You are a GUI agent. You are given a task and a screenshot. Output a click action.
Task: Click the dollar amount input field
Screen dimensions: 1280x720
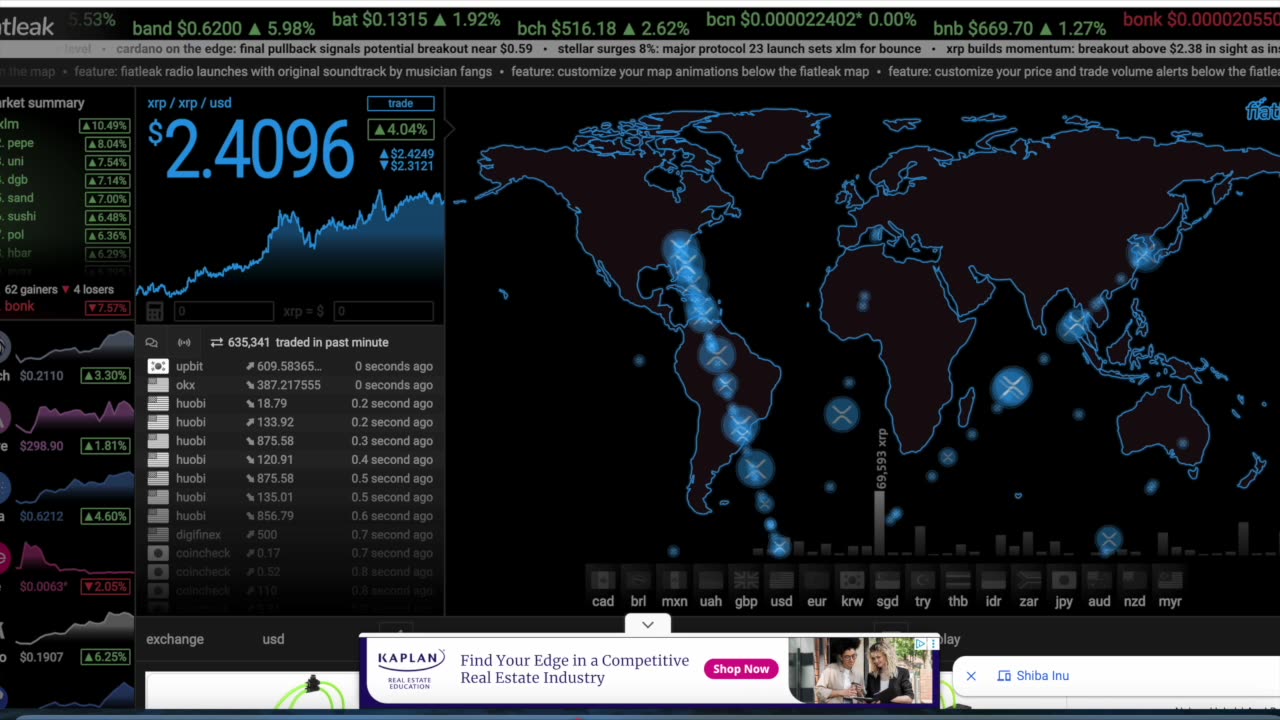click(x=383, y=311)
